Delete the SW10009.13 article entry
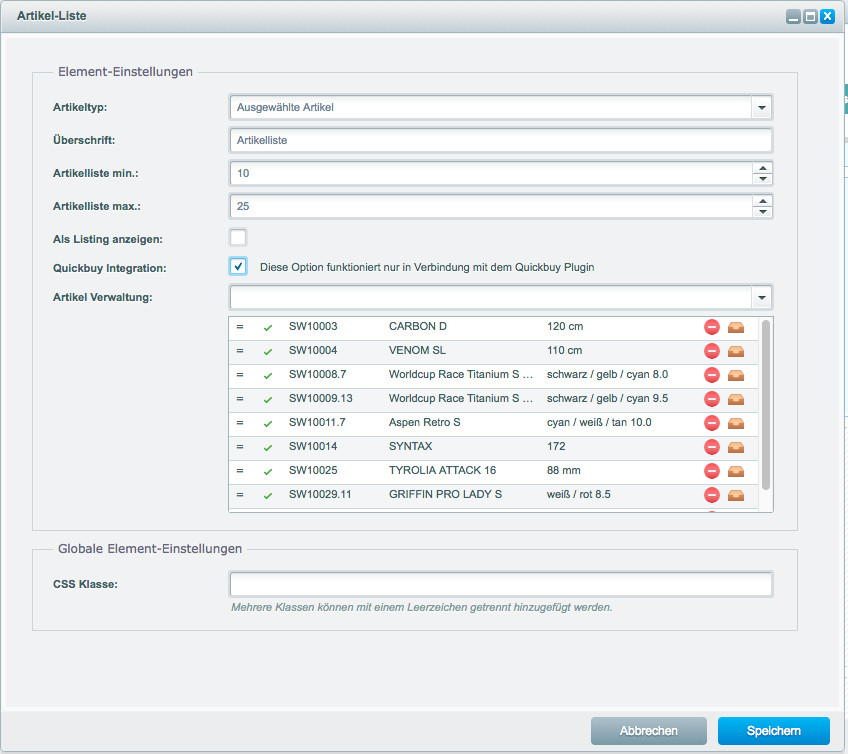The width and height of the screenshot is (848, 754). pyautogui.click(x=712, y=399)
